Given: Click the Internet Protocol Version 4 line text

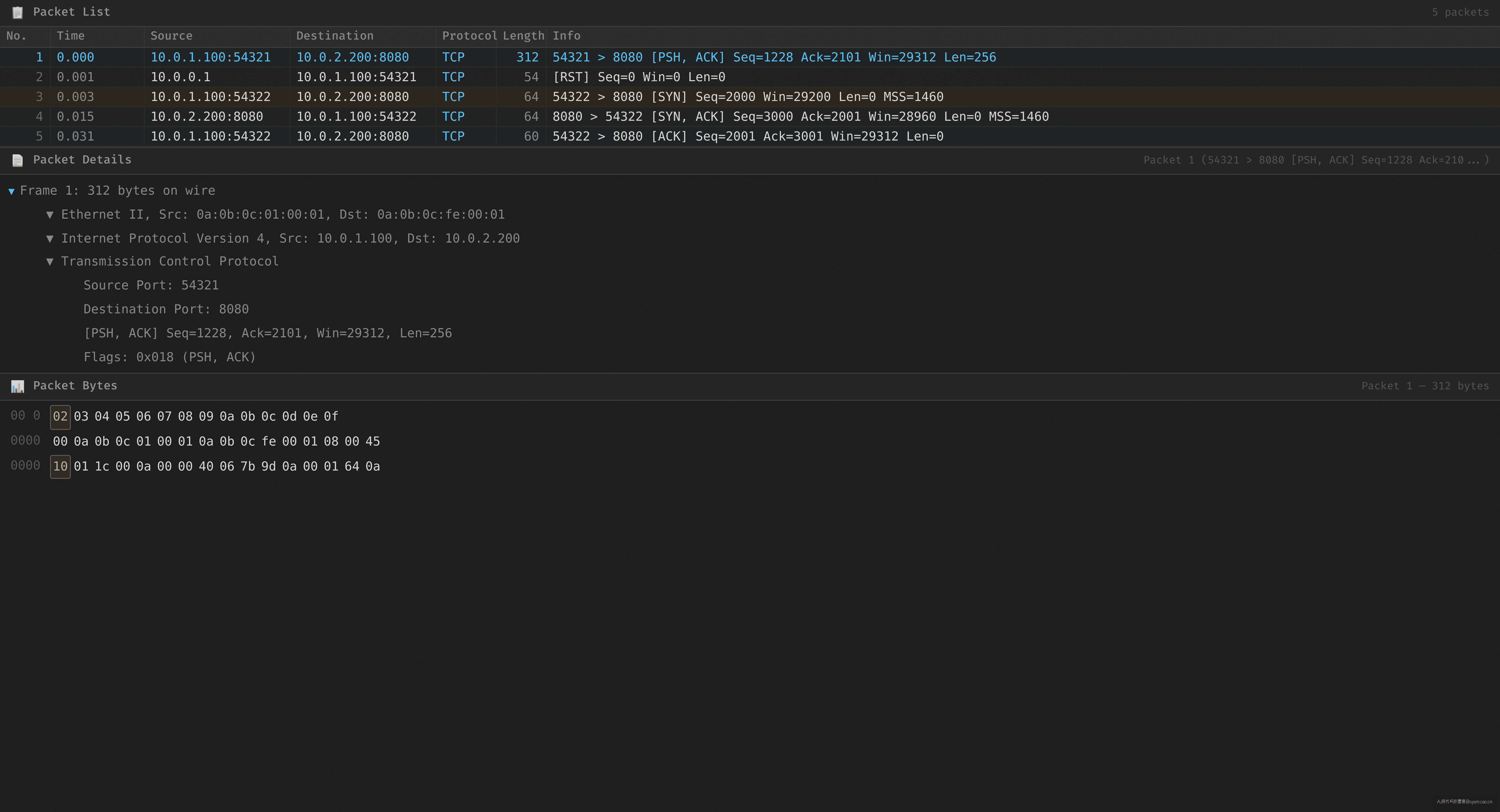Looking at the screenshot, I should (290, 239).
